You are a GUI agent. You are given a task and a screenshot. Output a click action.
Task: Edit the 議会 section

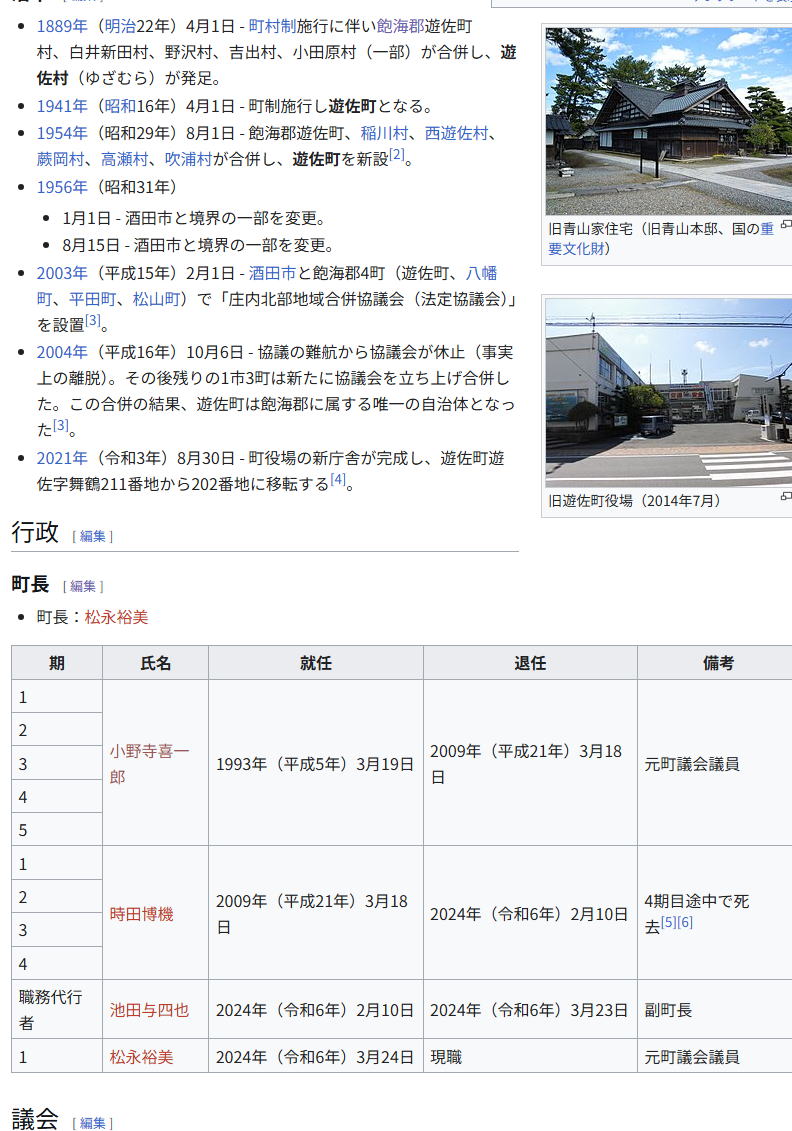pos(92,1122)
